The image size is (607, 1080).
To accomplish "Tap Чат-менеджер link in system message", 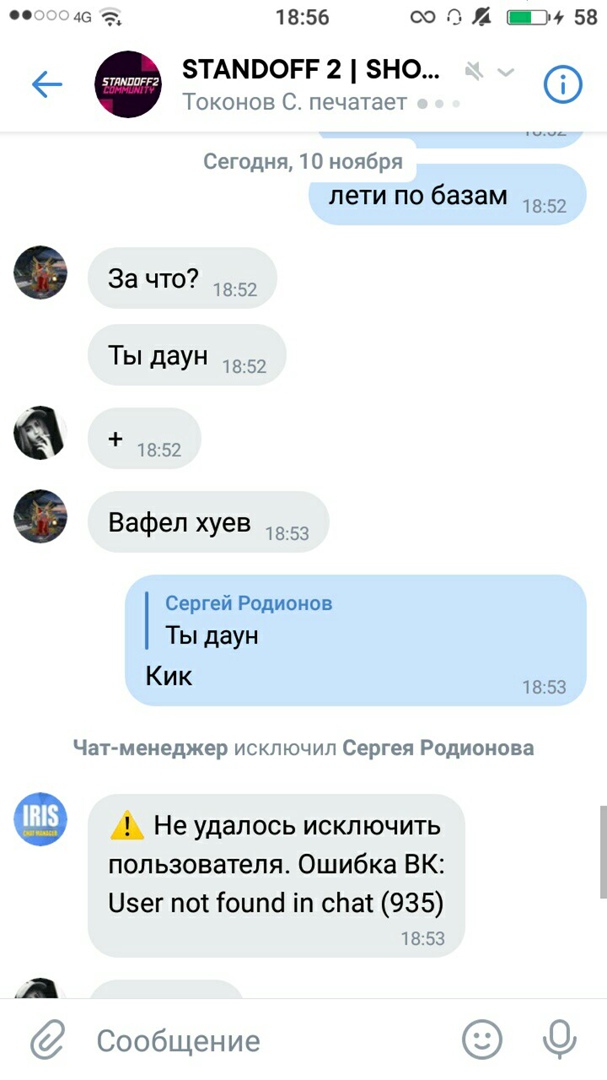I will pos(150,748).
